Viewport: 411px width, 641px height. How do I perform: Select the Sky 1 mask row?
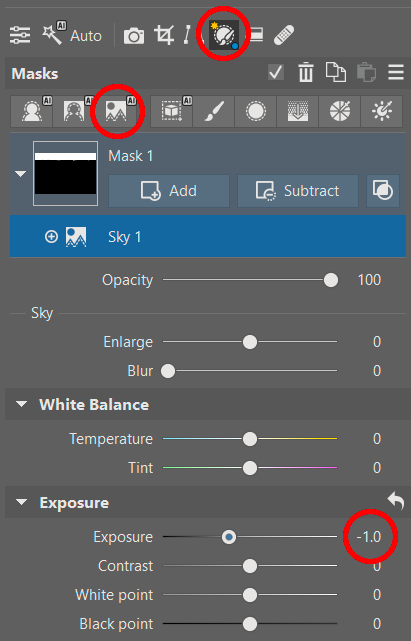pyautogui.click(x=208, y=237)
